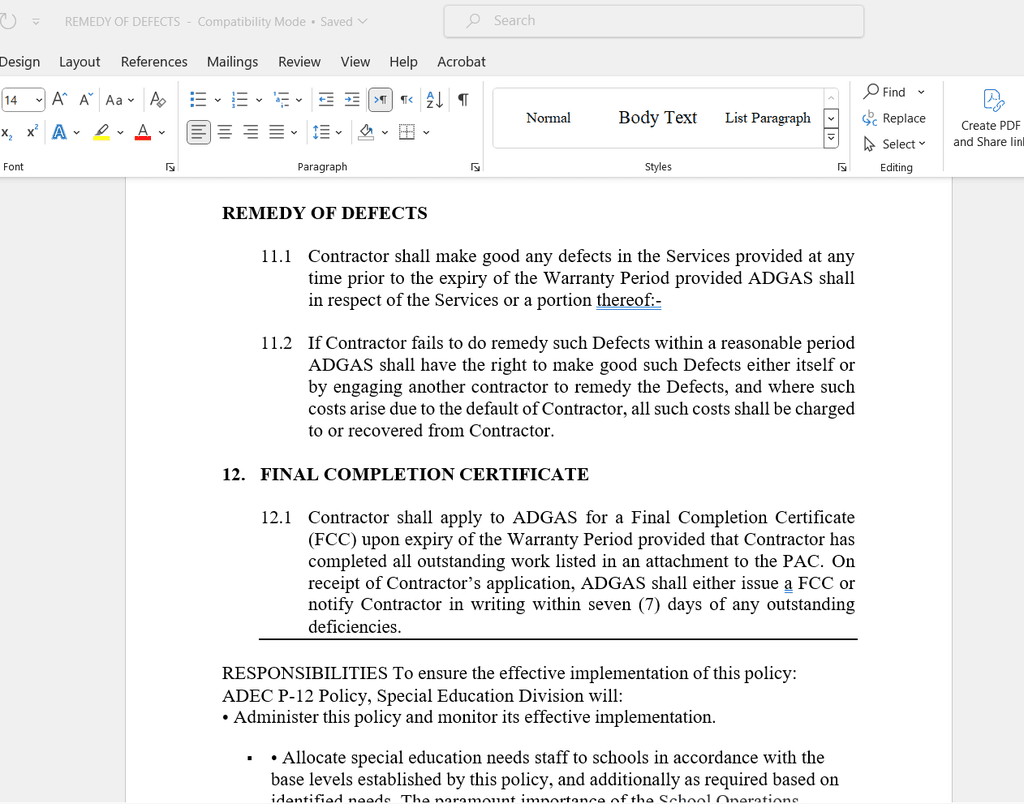Open Acrobat tab
1024x804 pixels.
pos(461,61)
